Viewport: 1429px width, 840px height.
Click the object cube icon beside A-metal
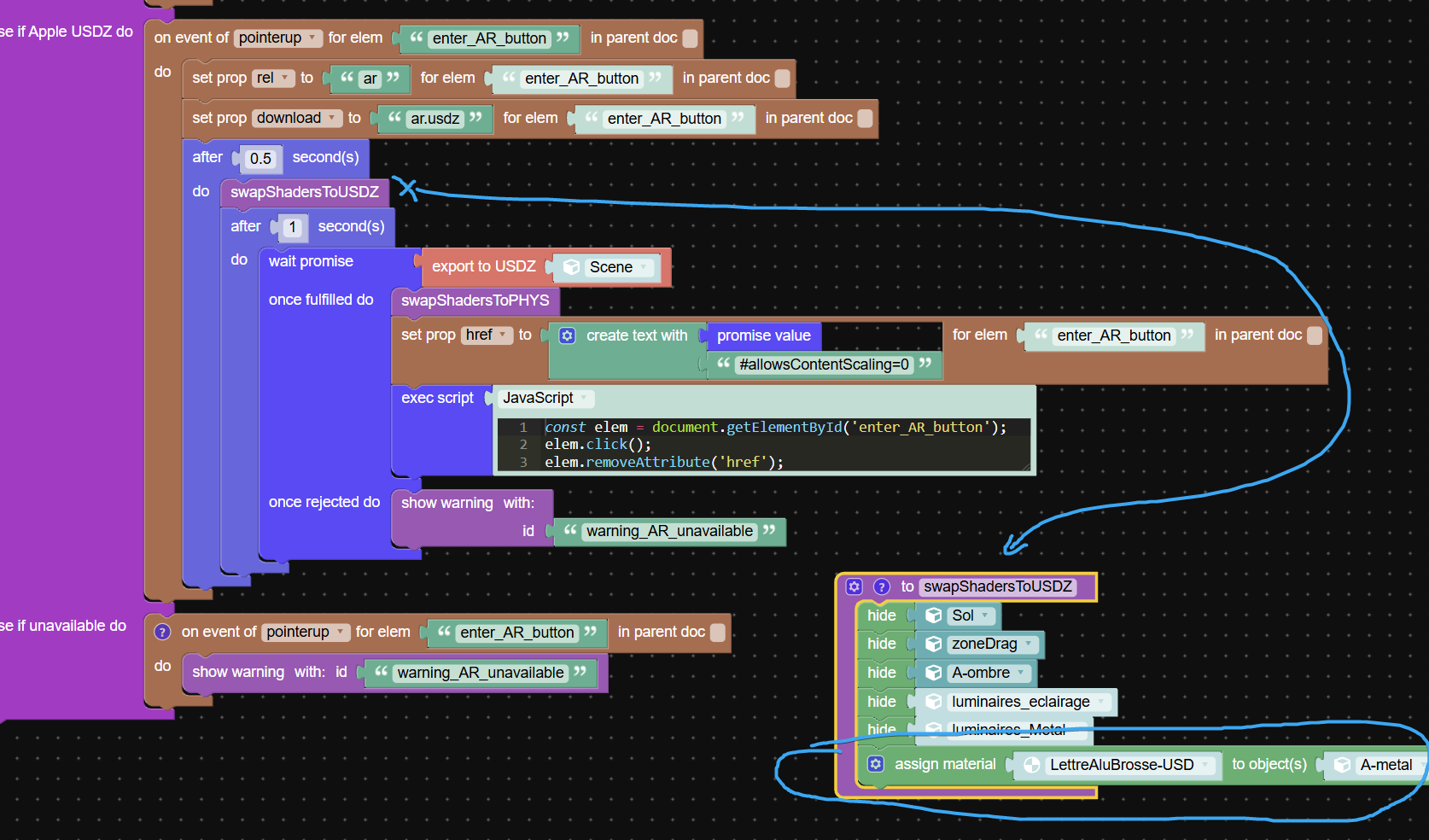point(1343,765)
